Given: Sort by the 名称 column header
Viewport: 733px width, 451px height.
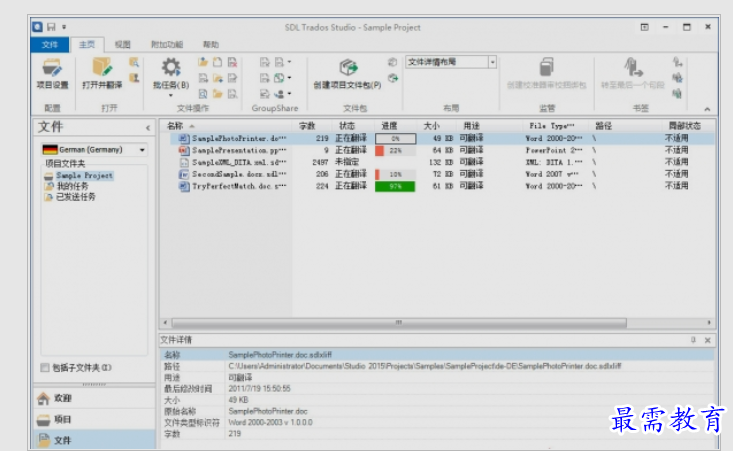Looking at the screenshot, I should click(x=175, y=126).
